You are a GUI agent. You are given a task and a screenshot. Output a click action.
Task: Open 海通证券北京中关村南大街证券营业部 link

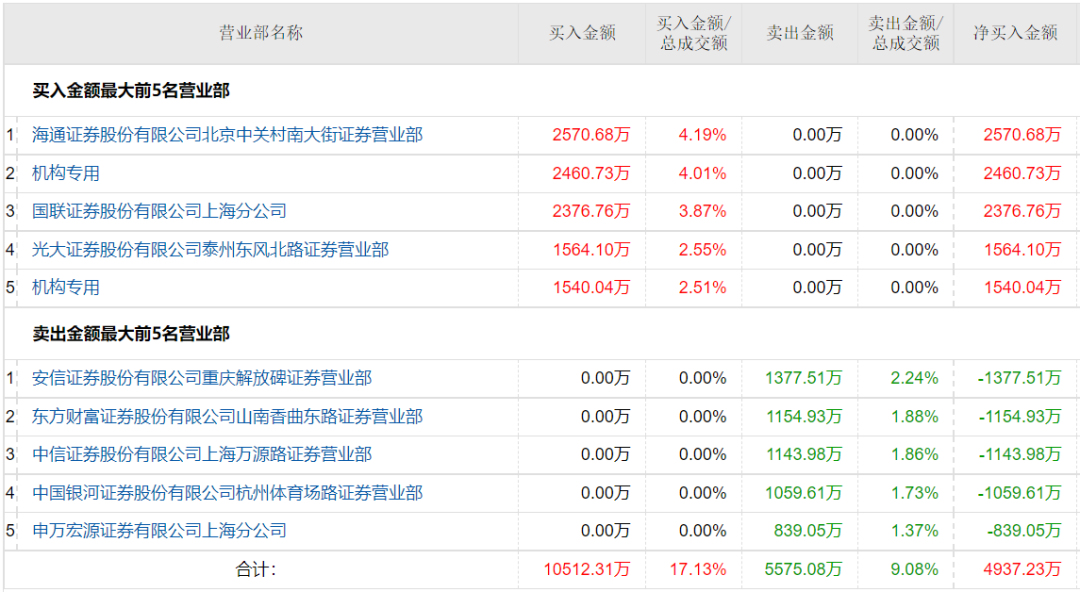click(x=227, y=135)
